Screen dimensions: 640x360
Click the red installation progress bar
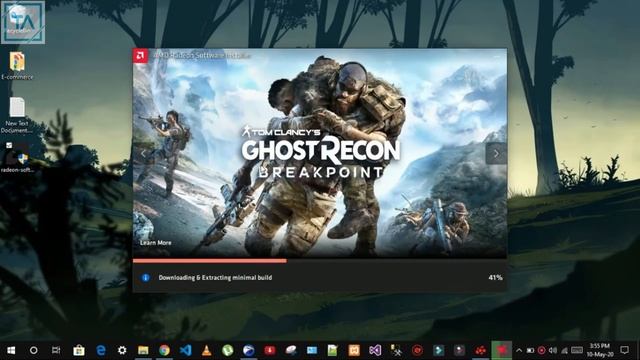click(209, 260)
